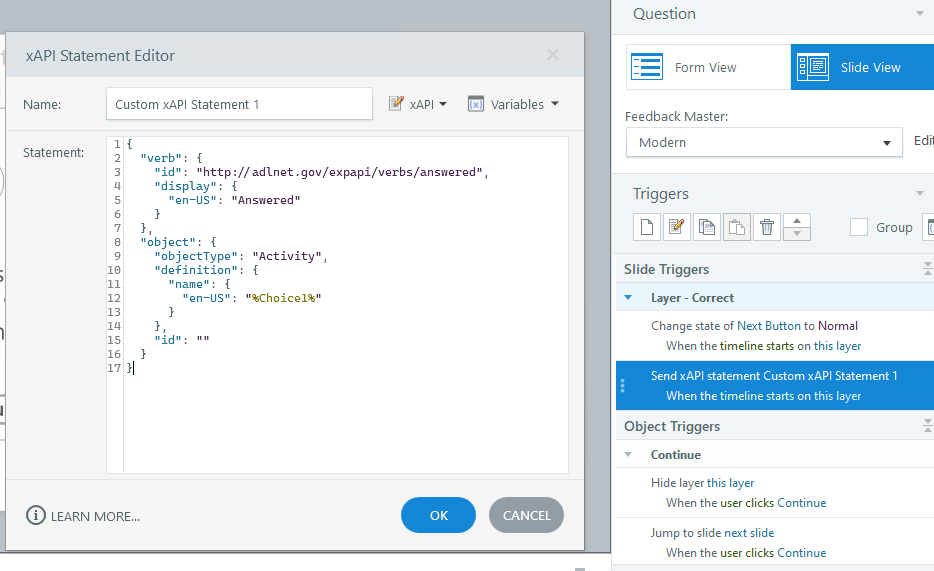The width and height of the screenshot is (934, 571).
Task: Collapse all Slide Triggers using the header icon
Action: coord(928,269)
